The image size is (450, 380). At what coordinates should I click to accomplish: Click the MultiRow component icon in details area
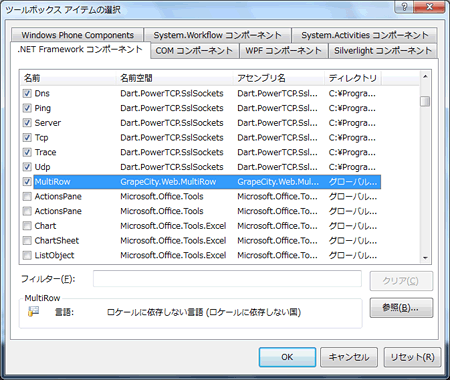33,311
